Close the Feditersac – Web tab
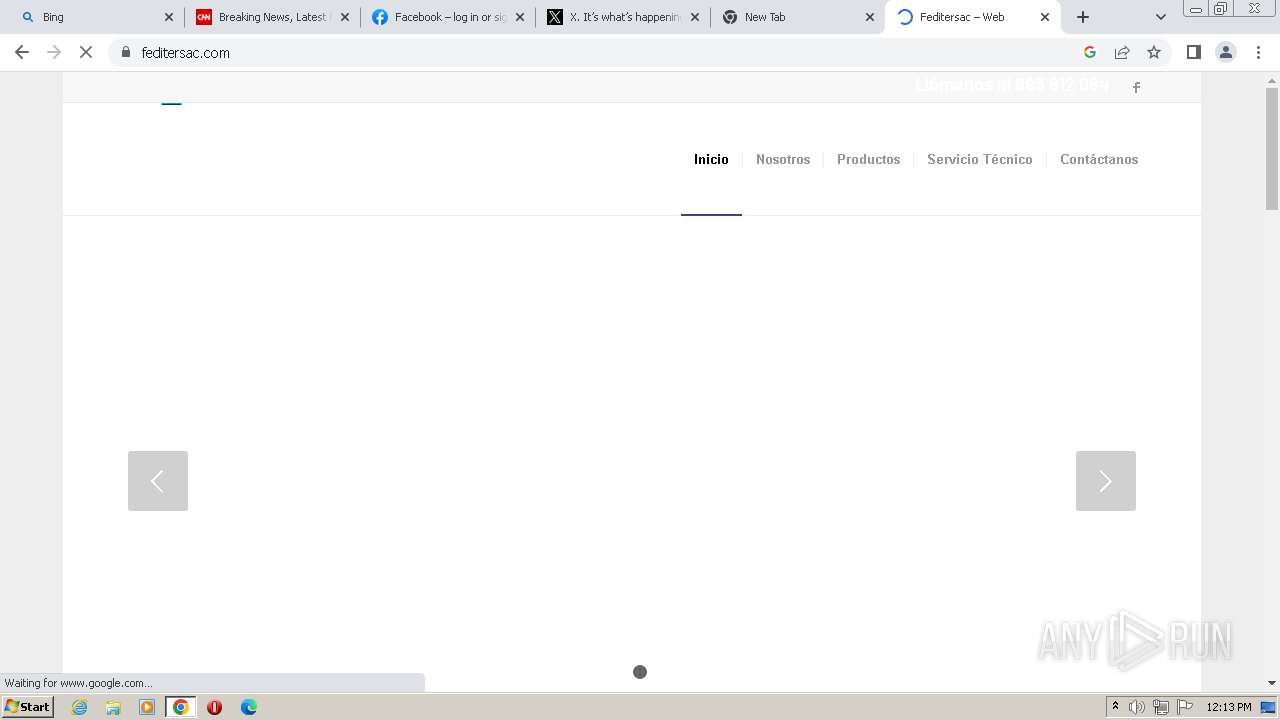Viewport: 1280px width, 720px height. pyautogui.click(x=1045, y=17)
